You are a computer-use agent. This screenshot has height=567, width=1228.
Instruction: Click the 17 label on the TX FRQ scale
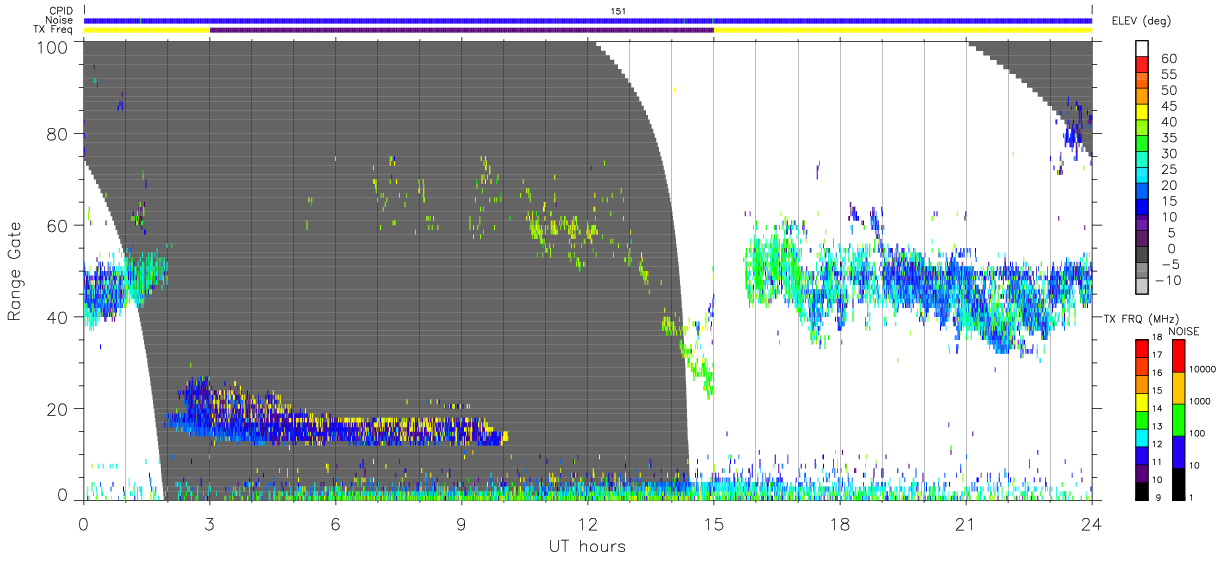click(x=1157, y=355)
